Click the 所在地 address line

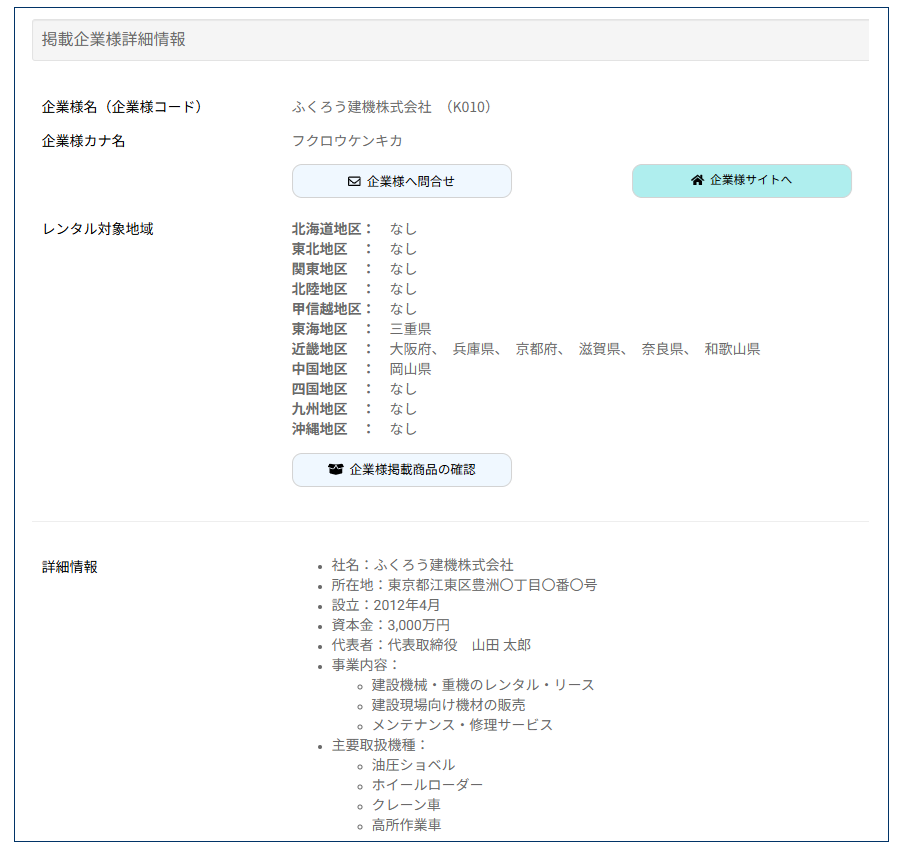point(464,585)
